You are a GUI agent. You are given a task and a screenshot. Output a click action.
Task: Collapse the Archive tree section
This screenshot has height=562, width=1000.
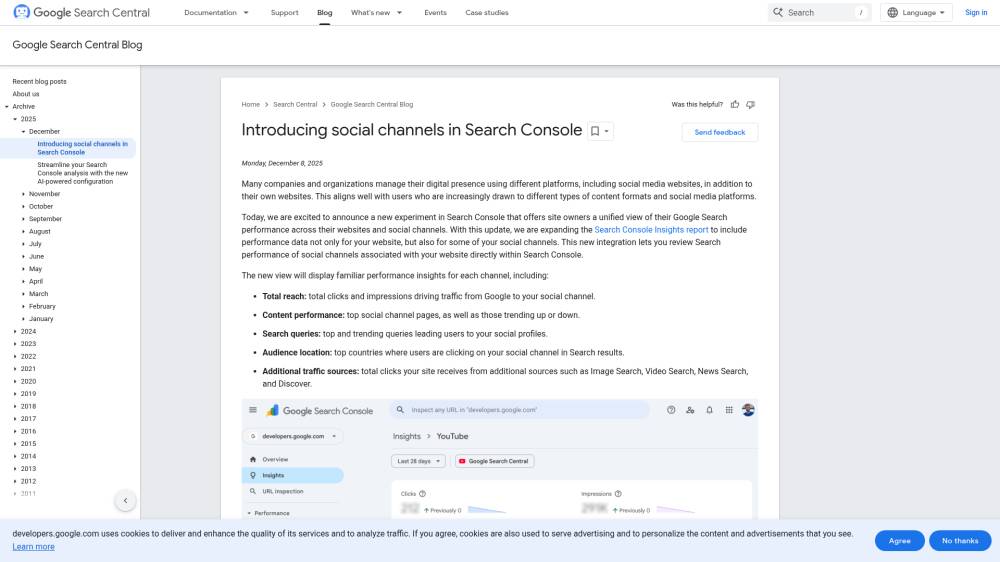(x=7, y=107)
